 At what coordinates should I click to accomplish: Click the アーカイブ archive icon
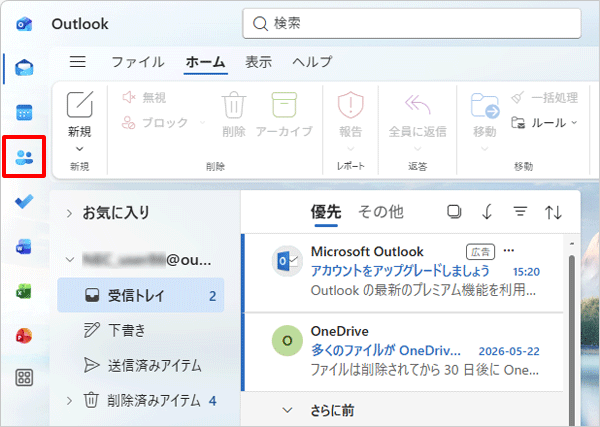point(284,105)
